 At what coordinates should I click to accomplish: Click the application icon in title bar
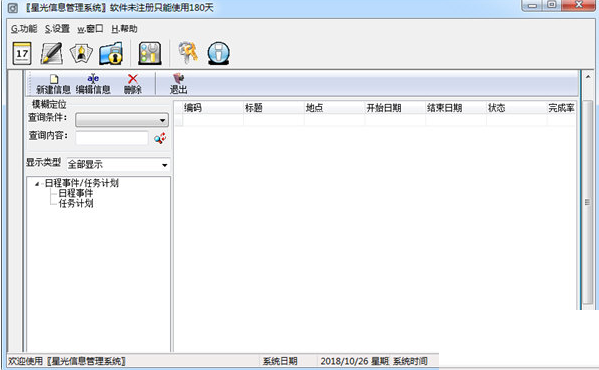(x=13, y=8)
